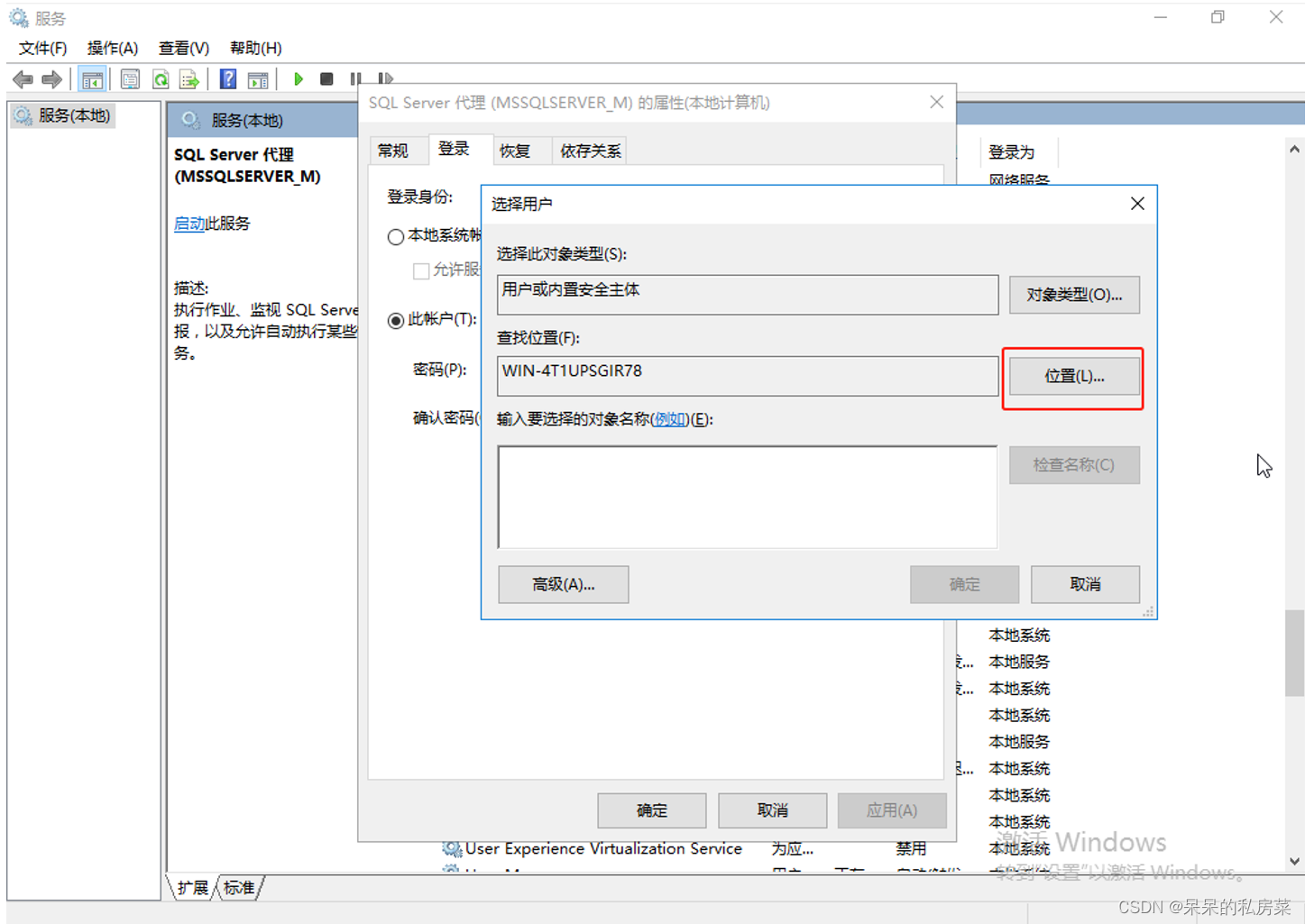Image resolution: width=1305 pixels, height=924 pixels.
Task: Click the gear icon beside User Experience Virtualization Service
Action: point(452,848)
